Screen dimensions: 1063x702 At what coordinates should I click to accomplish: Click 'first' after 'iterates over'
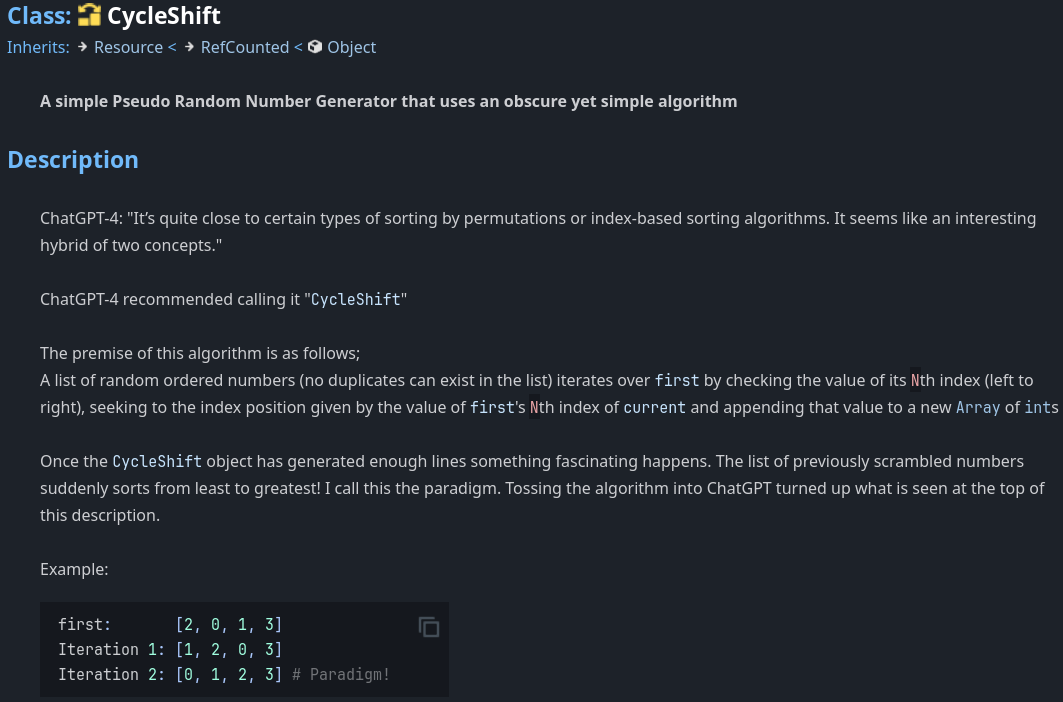click(677, 380)
